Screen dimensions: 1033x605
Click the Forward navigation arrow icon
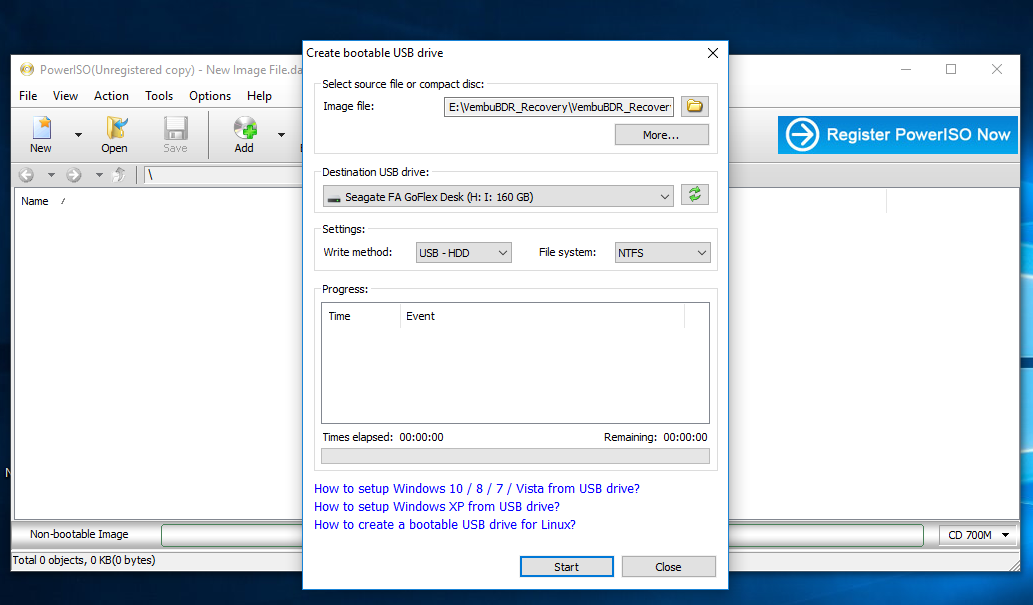click(74, 175)
